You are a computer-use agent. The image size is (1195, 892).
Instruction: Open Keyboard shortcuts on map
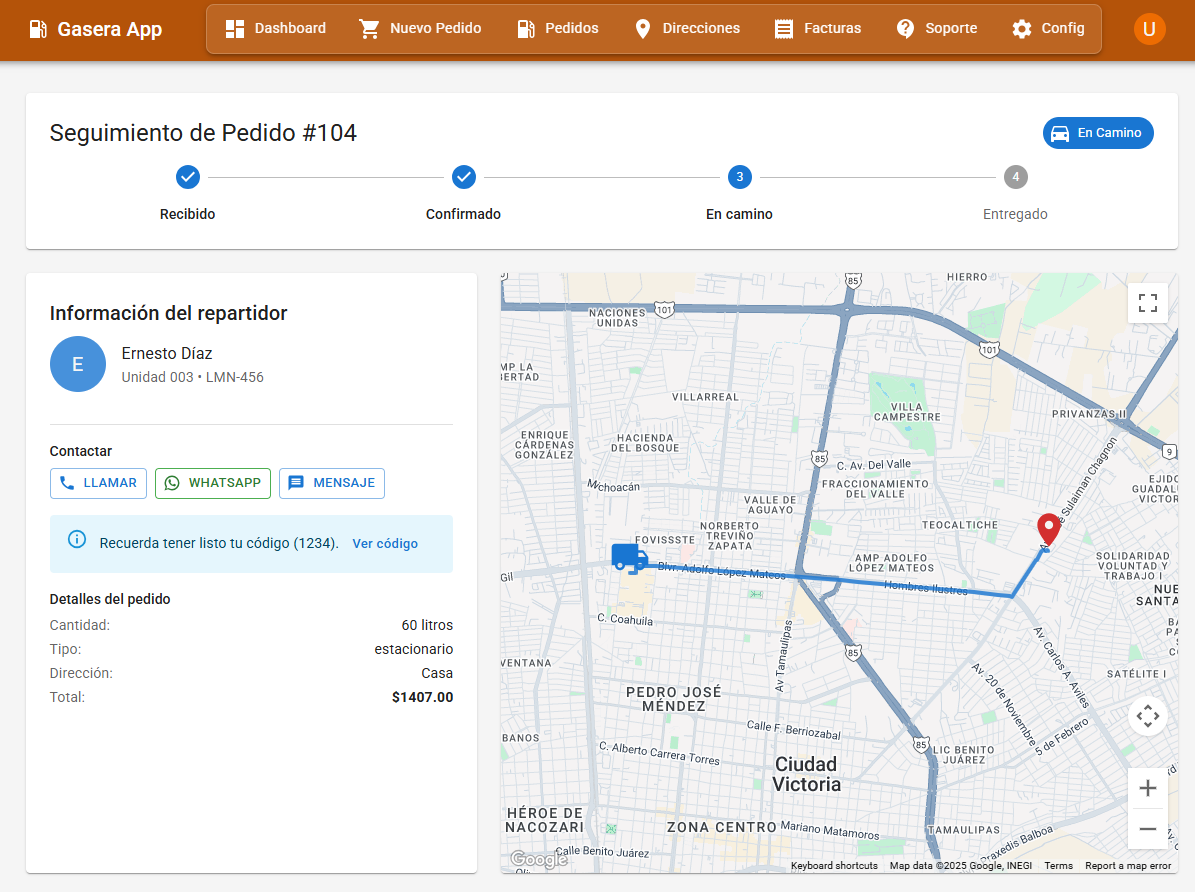(x=834, y=865)
